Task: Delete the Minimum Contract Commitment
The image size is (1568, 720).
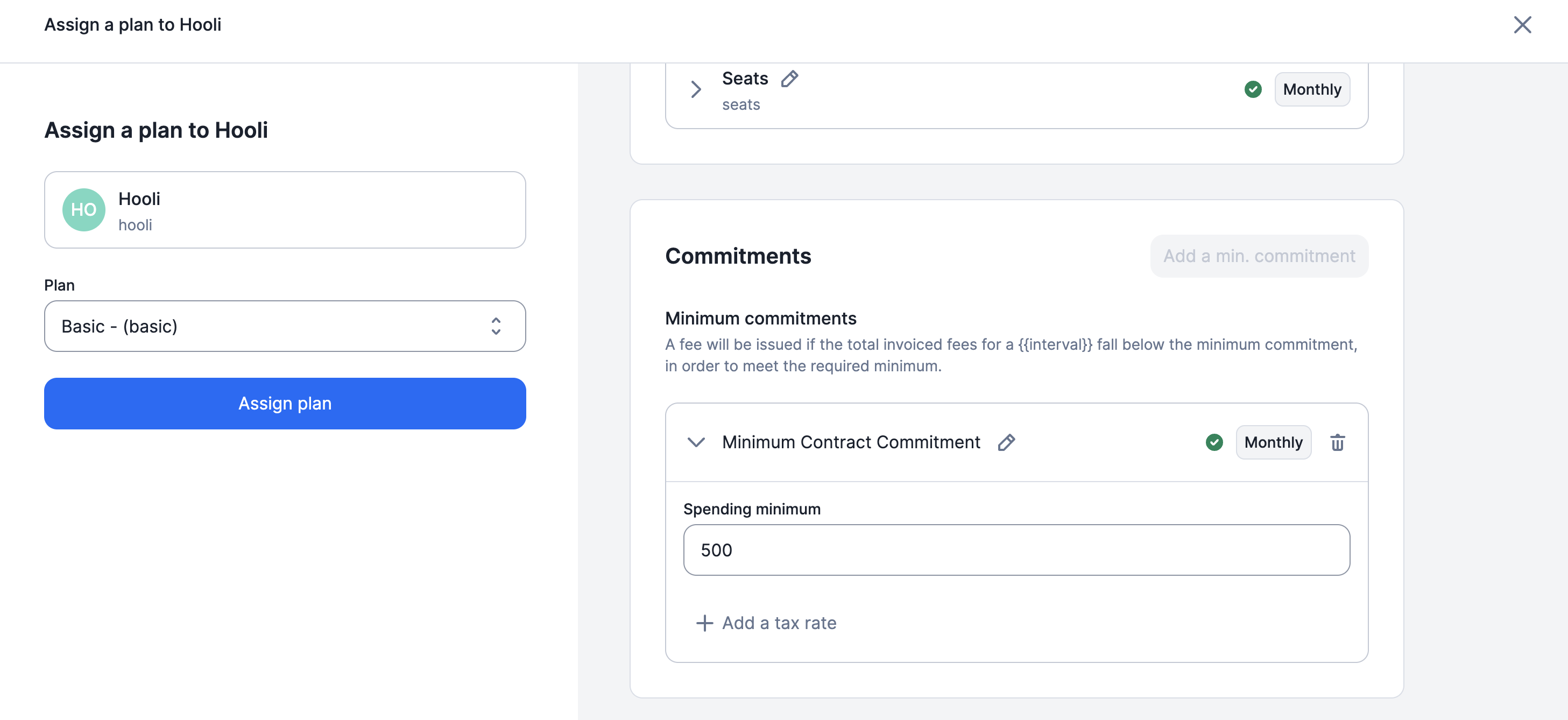Action: [x=1337, y=442]
